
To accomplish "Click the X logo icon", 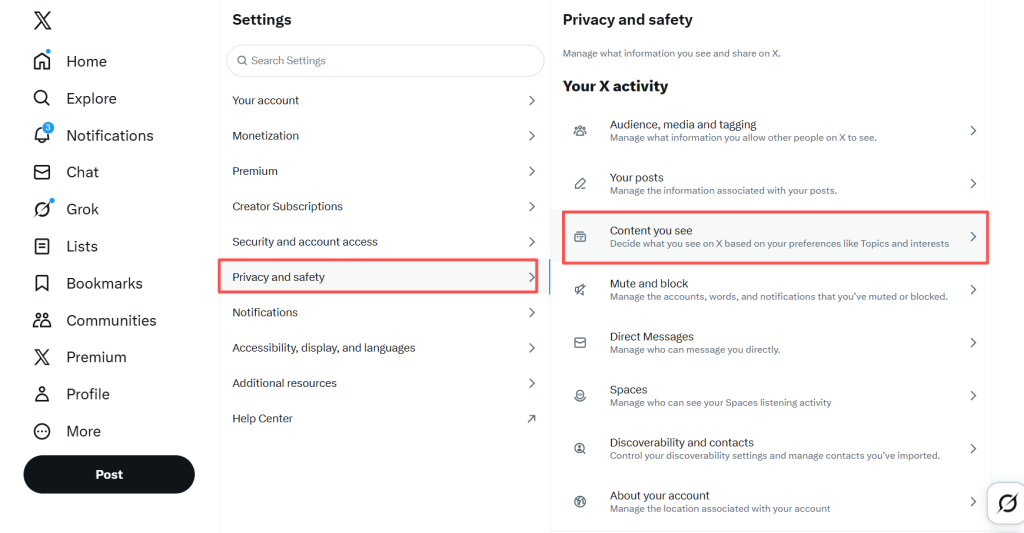I will click(x=42, y=20).
